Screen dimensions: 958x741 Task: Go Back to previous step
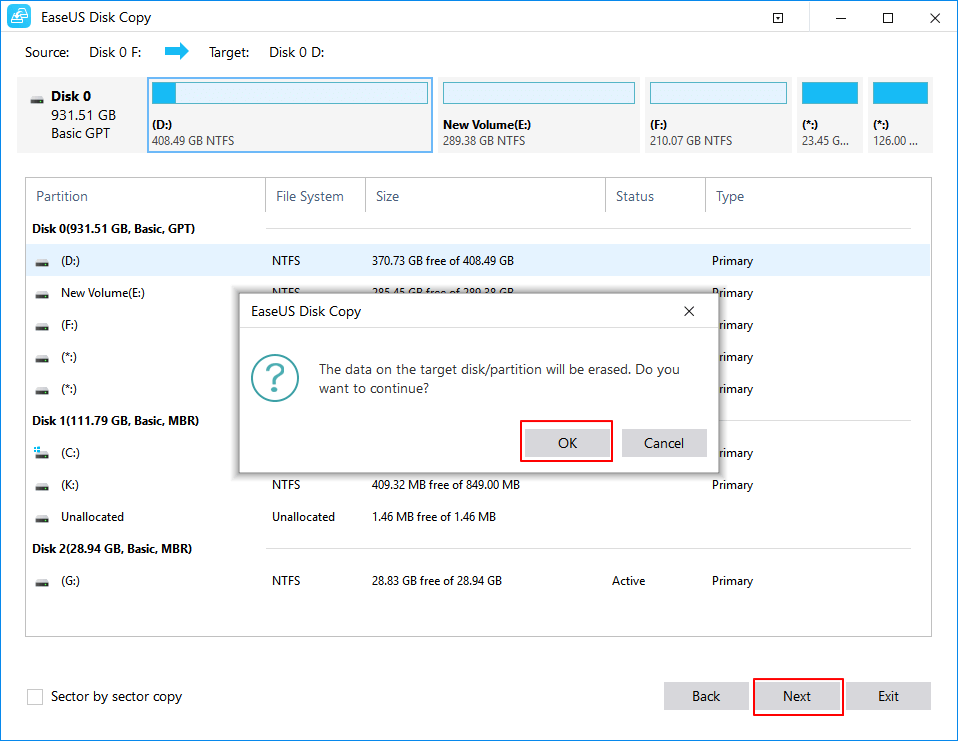point(706,696)
